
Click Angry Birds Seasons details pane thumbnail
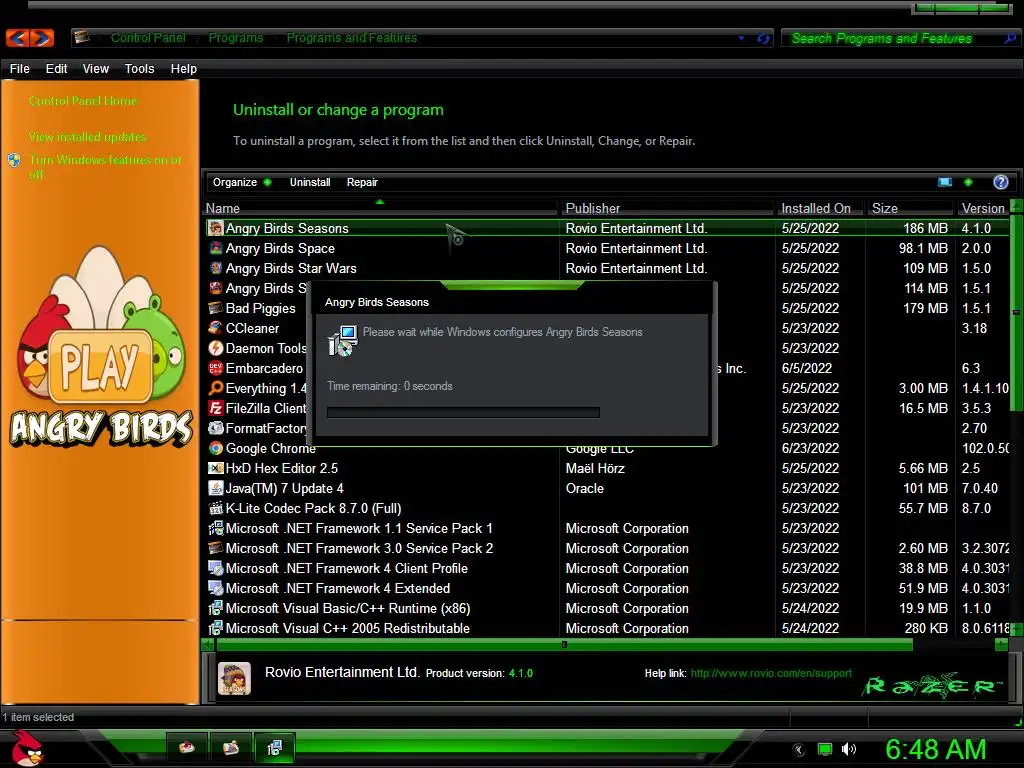(234, 678)
